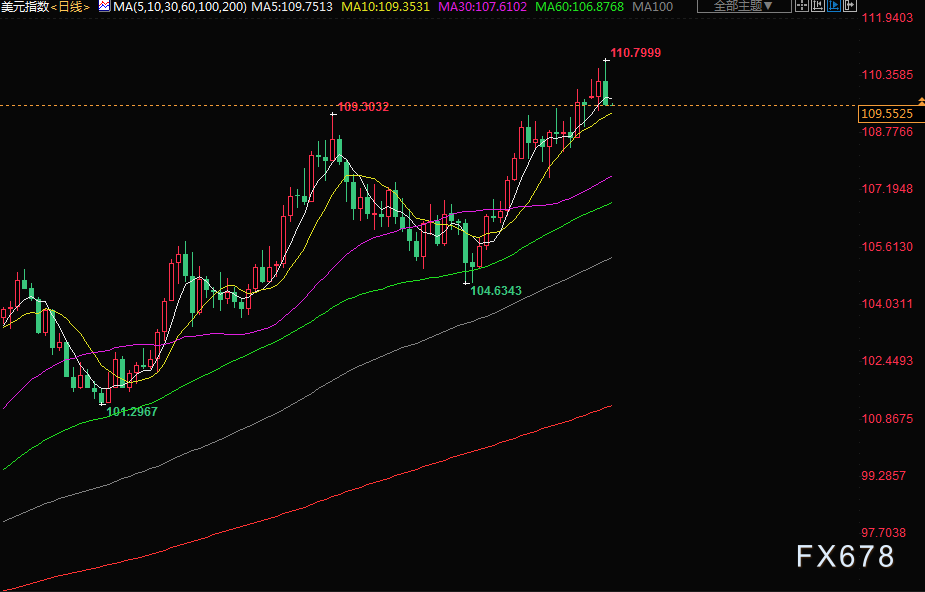Select the MA(5,10,30,60,100,200) indicator label
Viewport: 925px width, 592px height.
tap(178, 7)
